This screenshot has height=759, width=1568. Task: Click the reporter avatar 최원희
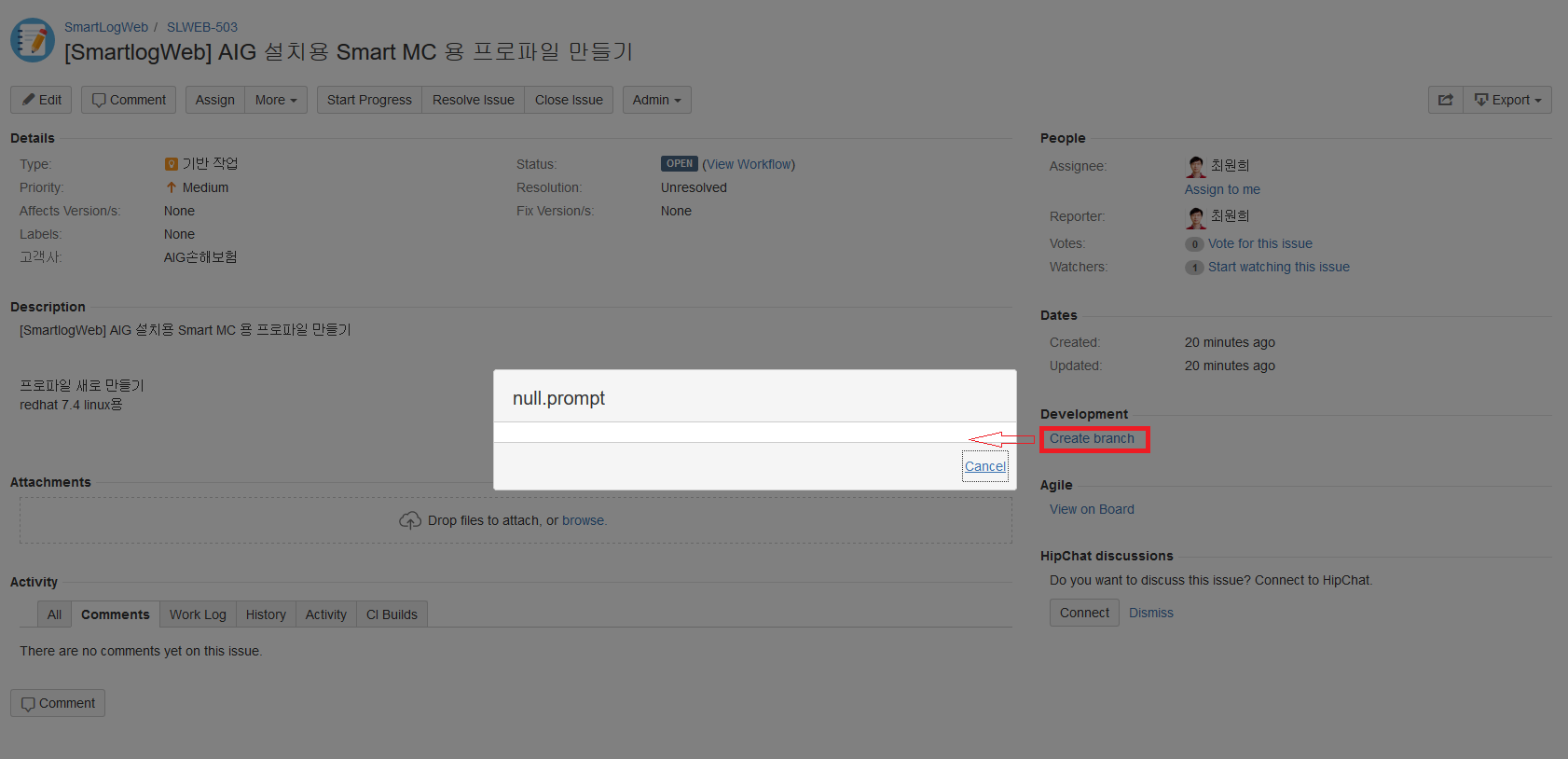(1196, 217)
